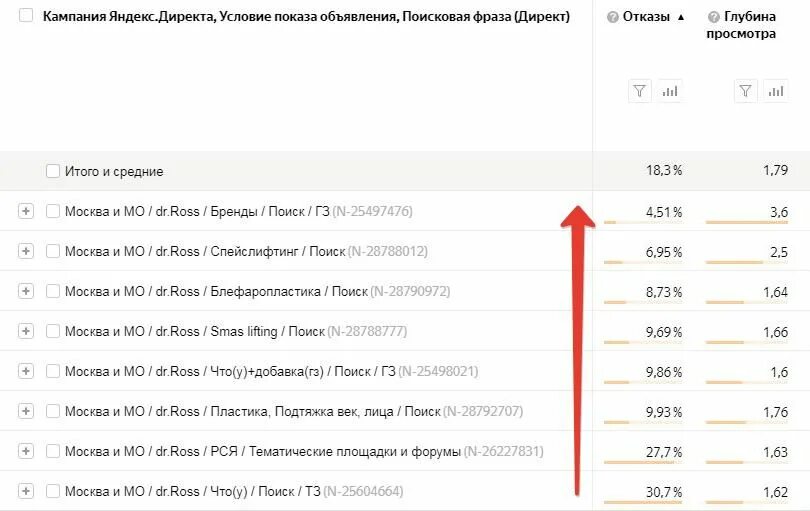Screen dimensions: 810x511
Task: Check the Спейслифтинг / Поиск campaign row
Action: click(53, 251)
